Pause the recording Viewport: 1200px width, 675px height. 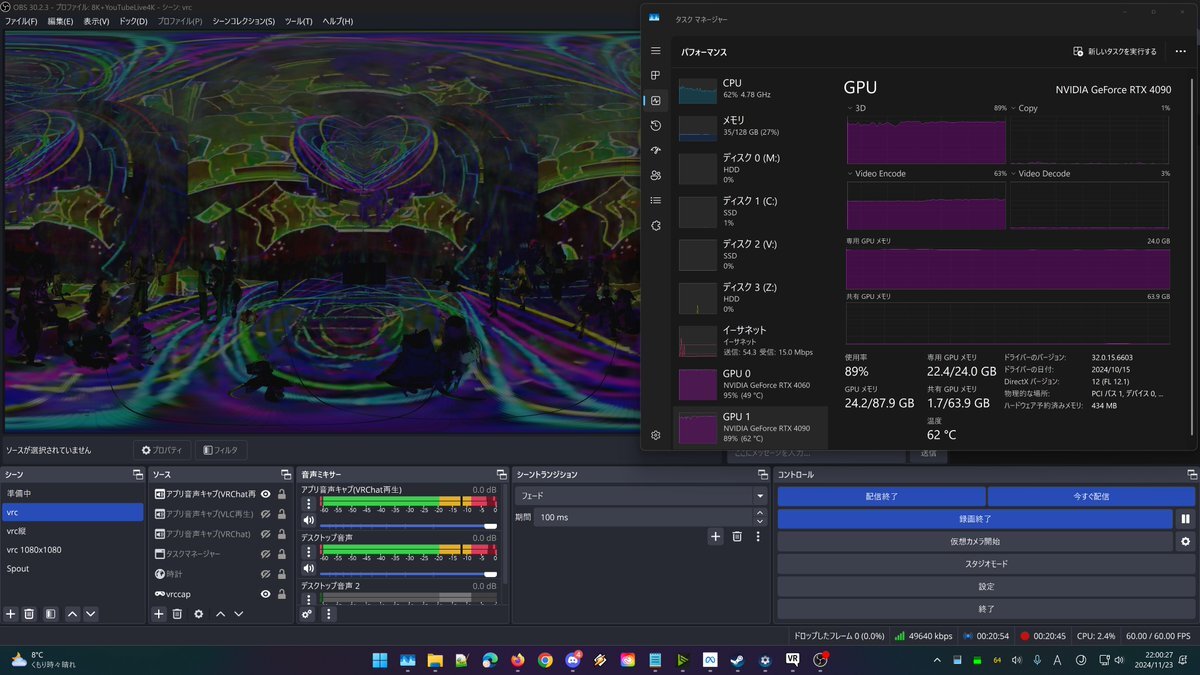point(1186,519)
